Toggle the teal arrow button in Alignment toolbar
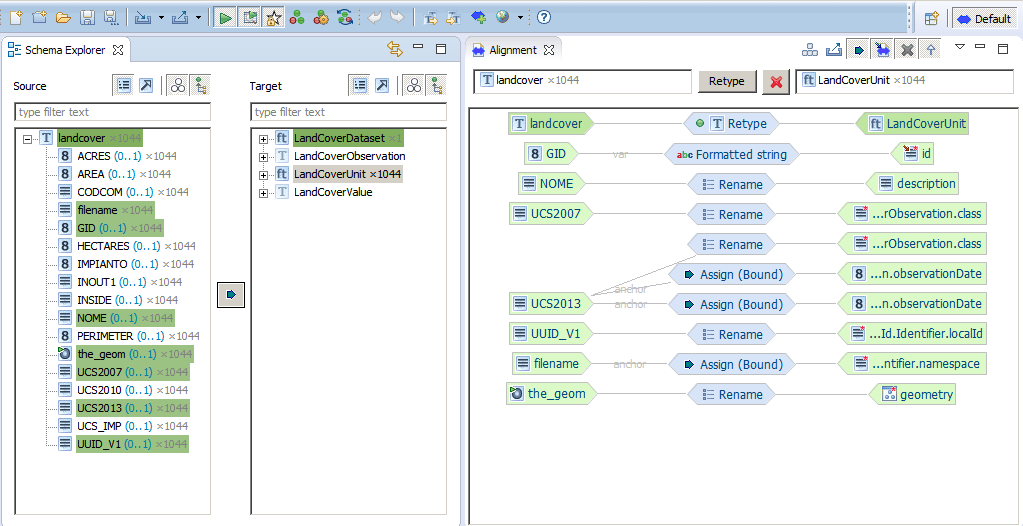 (x=859, y=50)
